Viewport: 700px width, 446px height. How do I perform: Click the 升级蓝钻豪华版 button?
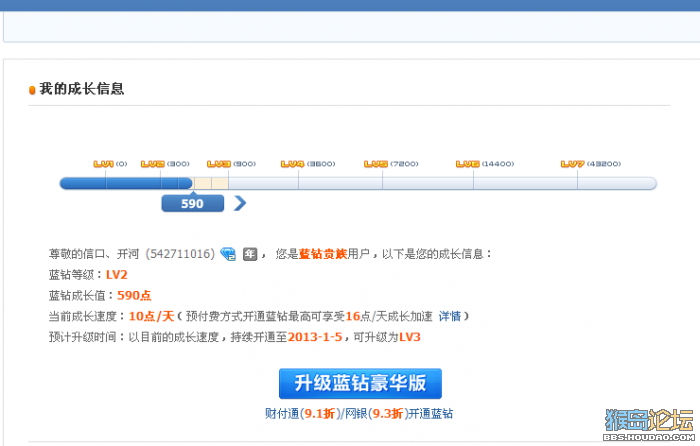tap(360, 383)
